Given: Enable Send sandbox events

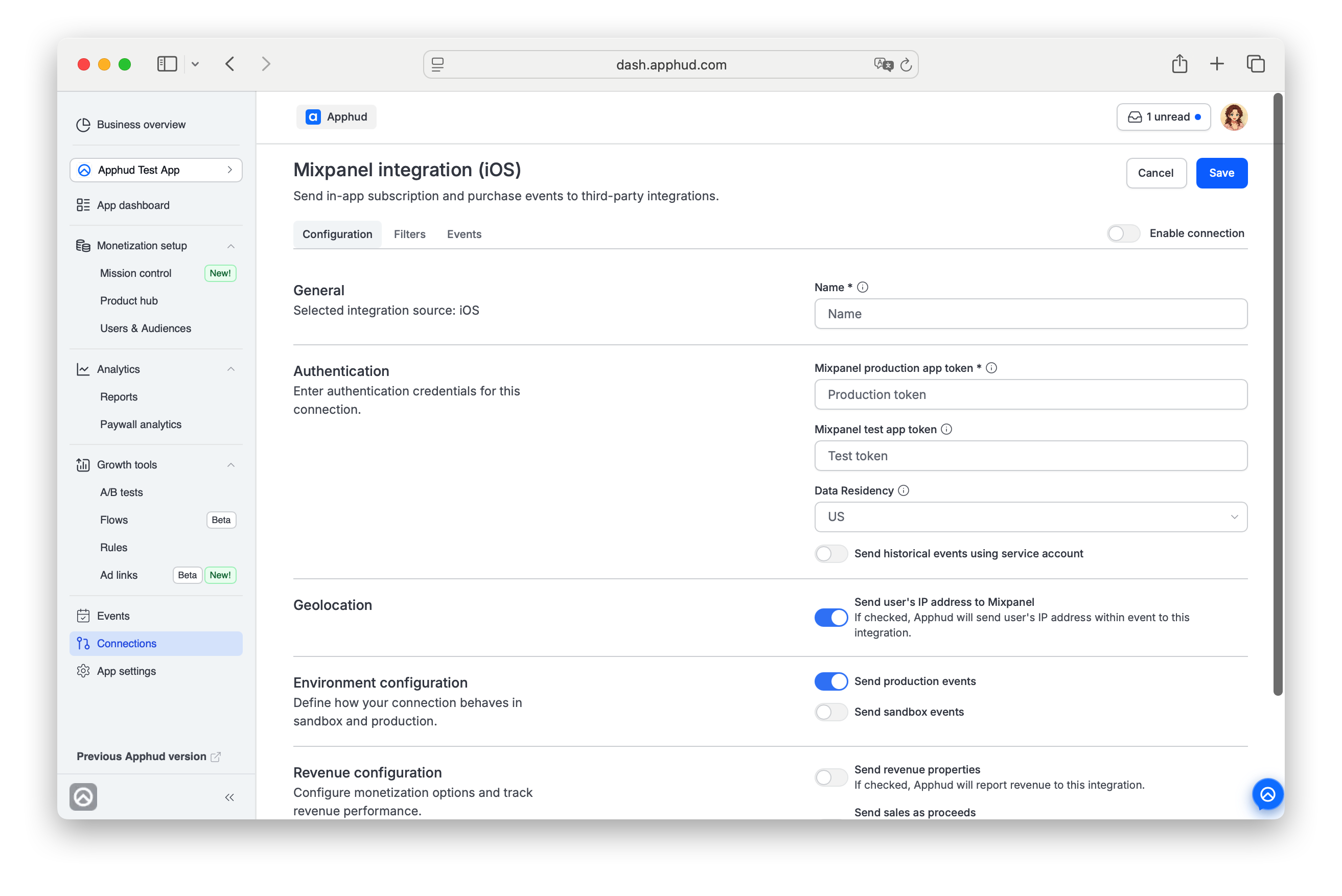Looking at the screenshot, I should pyautogui.click(x=831, y=712).
